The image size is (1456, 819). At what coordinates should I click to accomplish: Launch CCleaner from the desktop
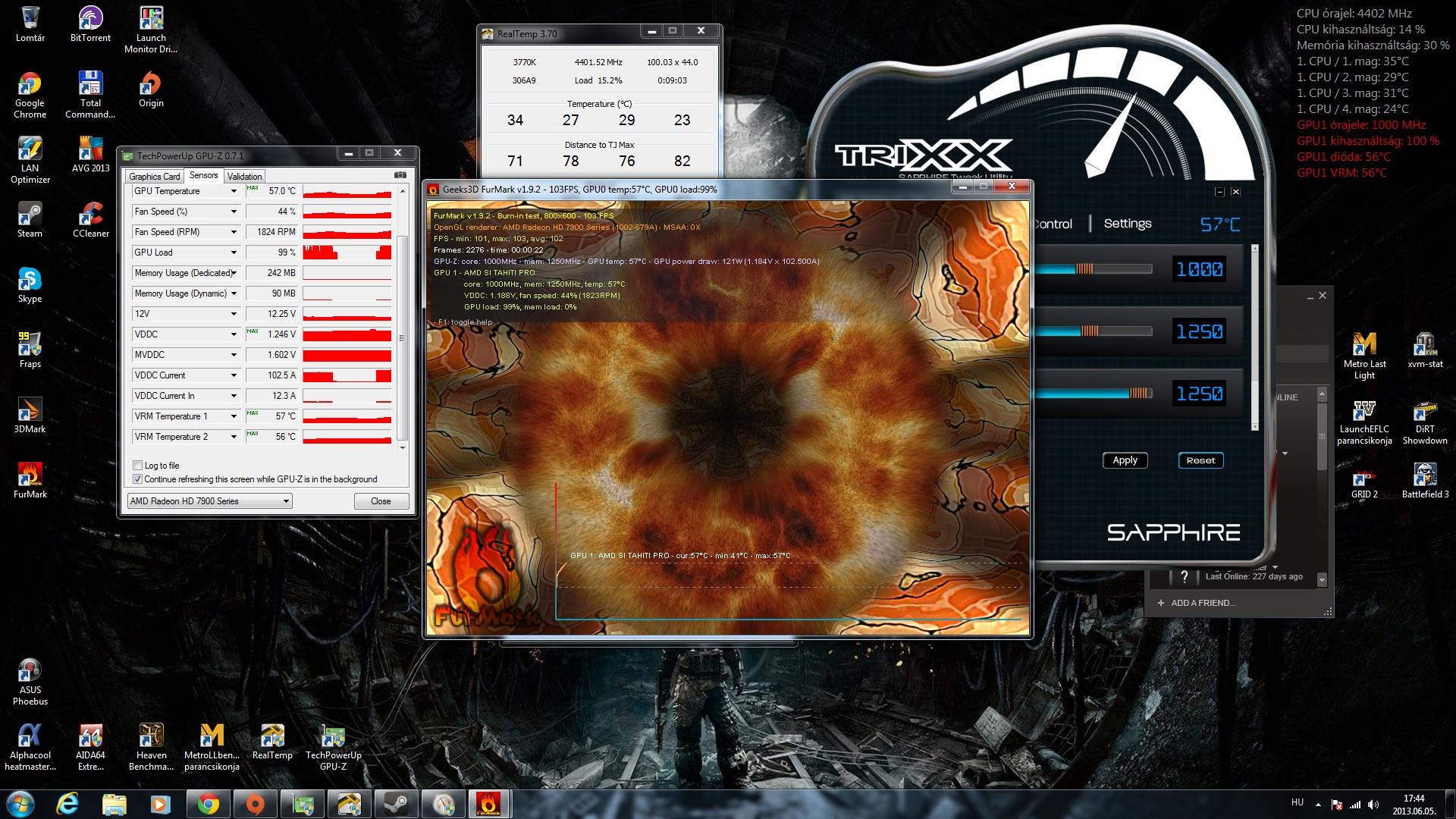tap(91, 218)
